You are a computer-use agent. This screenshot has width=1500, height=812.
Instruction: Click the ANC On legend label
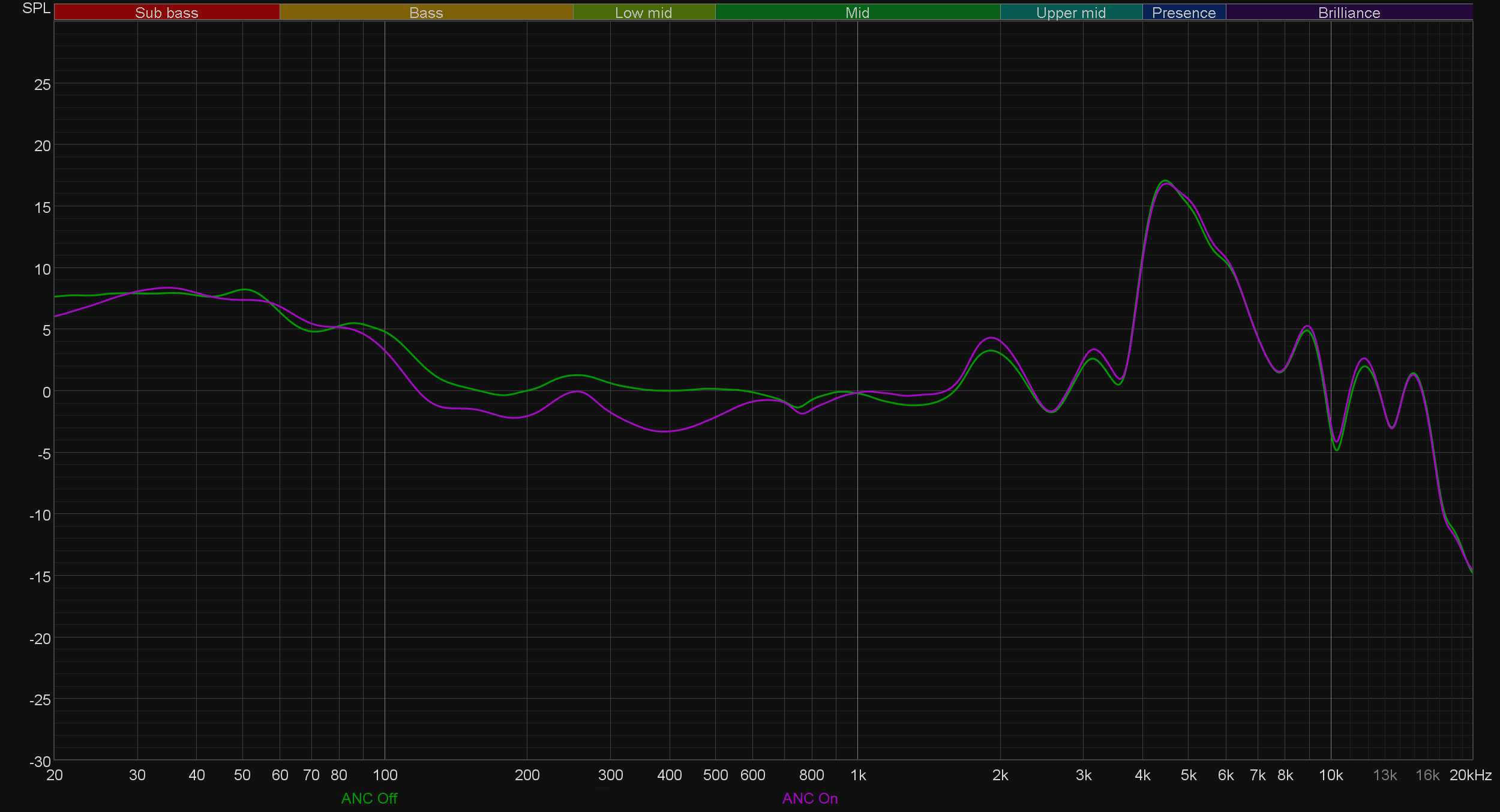[x=809, y=798]
